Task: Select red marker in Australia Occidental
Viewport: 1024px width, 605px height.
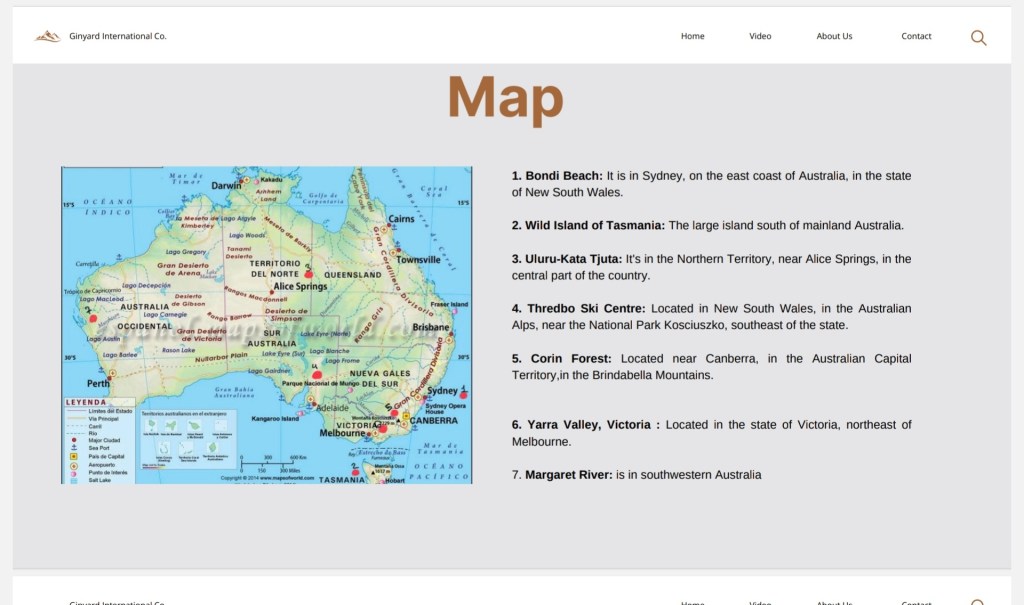Action: (x=93, y=318)
